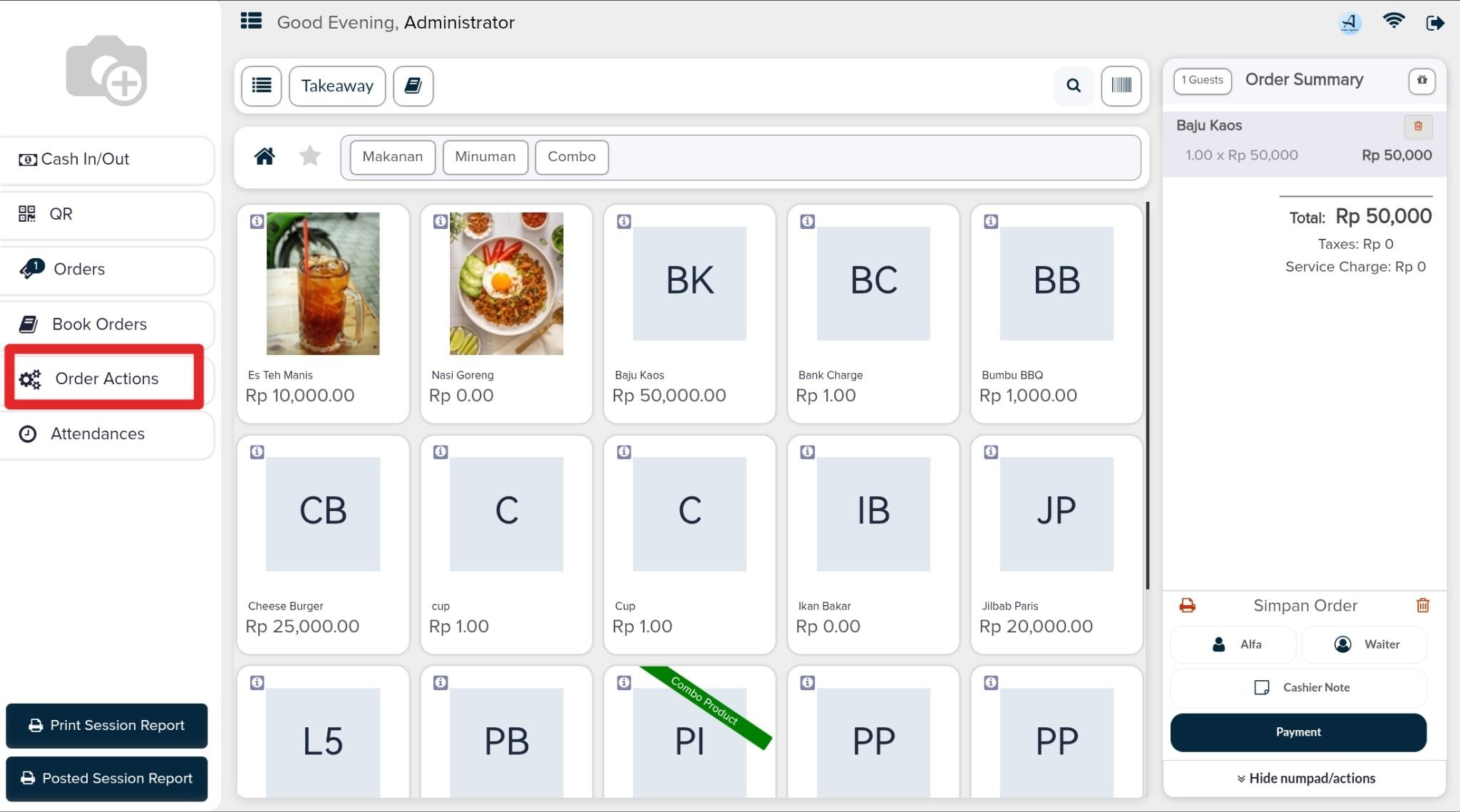Open Attendances in sidebar
The height and width of the screenshot is (812, 1460).
pyautogui.click(x=107, y=434)
